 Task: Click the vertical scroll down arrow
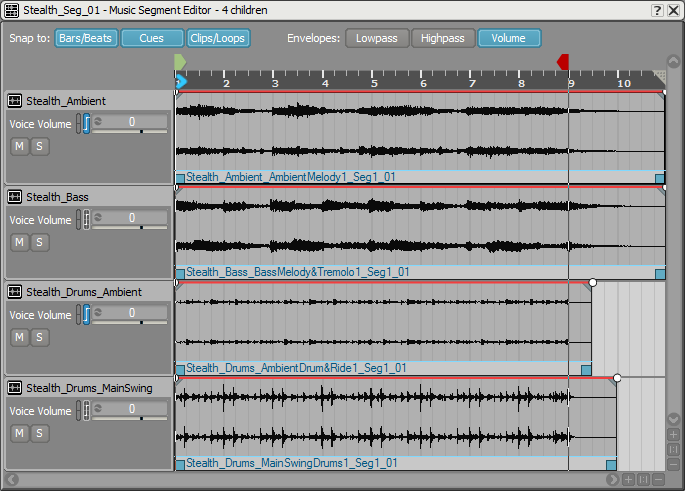point(673,419)
